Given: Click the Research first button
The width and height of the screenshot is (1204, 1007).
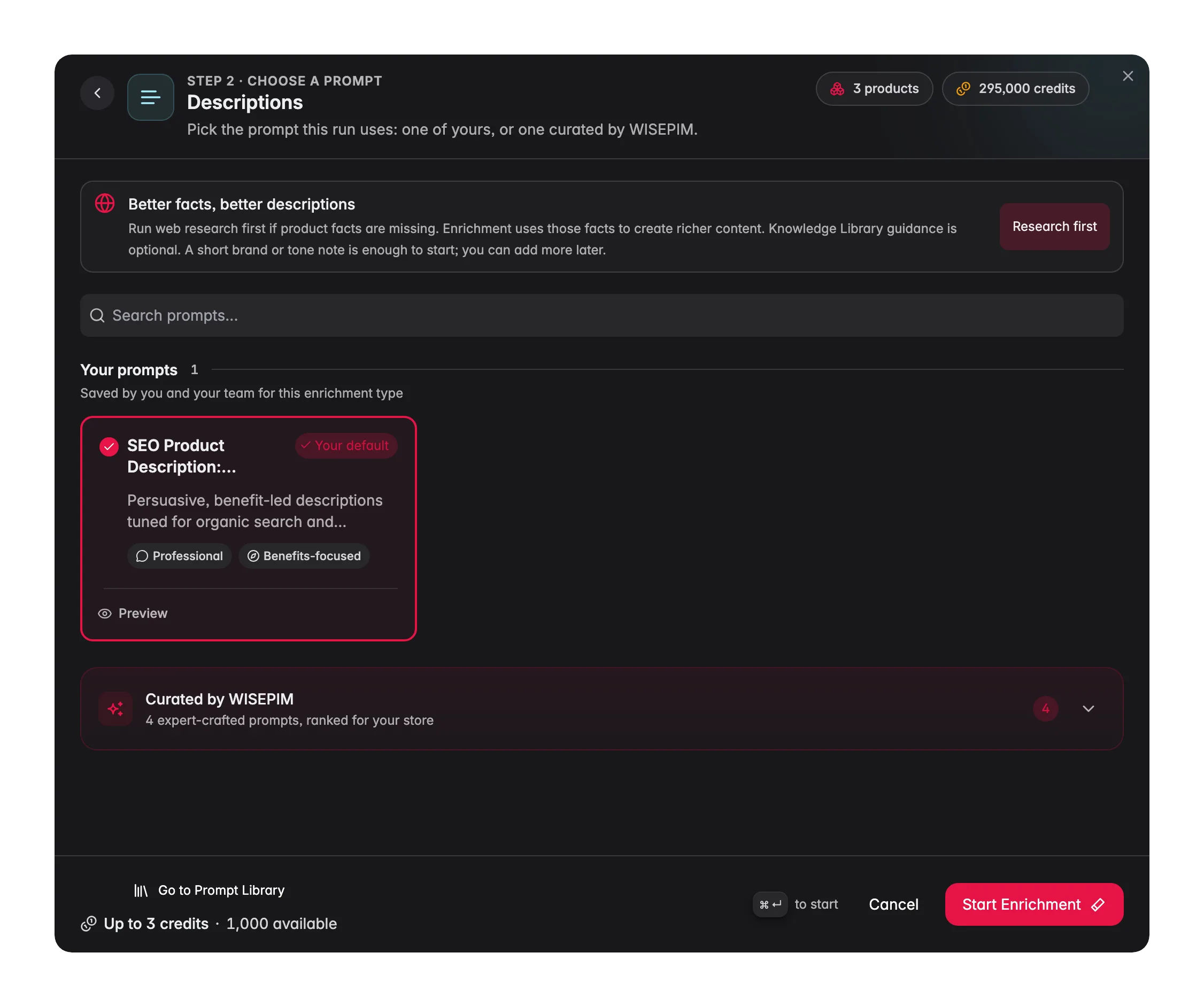Looking at the screenshot, I should 1054,227.
